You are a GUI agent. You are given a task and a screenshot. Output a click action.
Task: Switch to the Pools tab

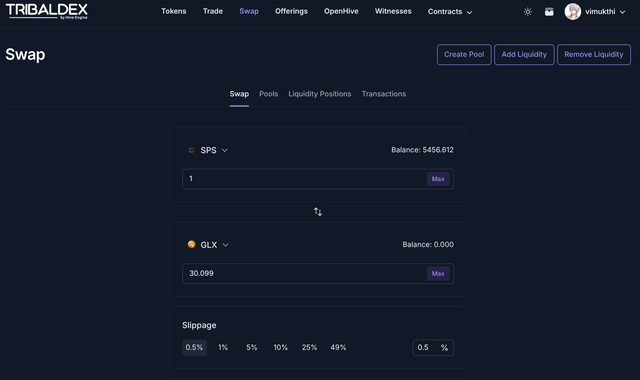(269, 94)
